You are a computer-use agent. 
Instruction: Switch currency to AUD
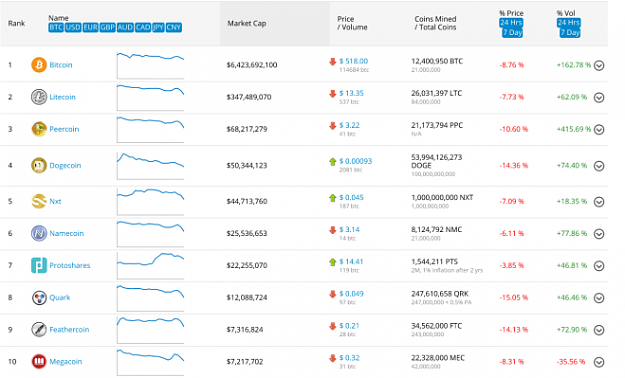point(125,27)
